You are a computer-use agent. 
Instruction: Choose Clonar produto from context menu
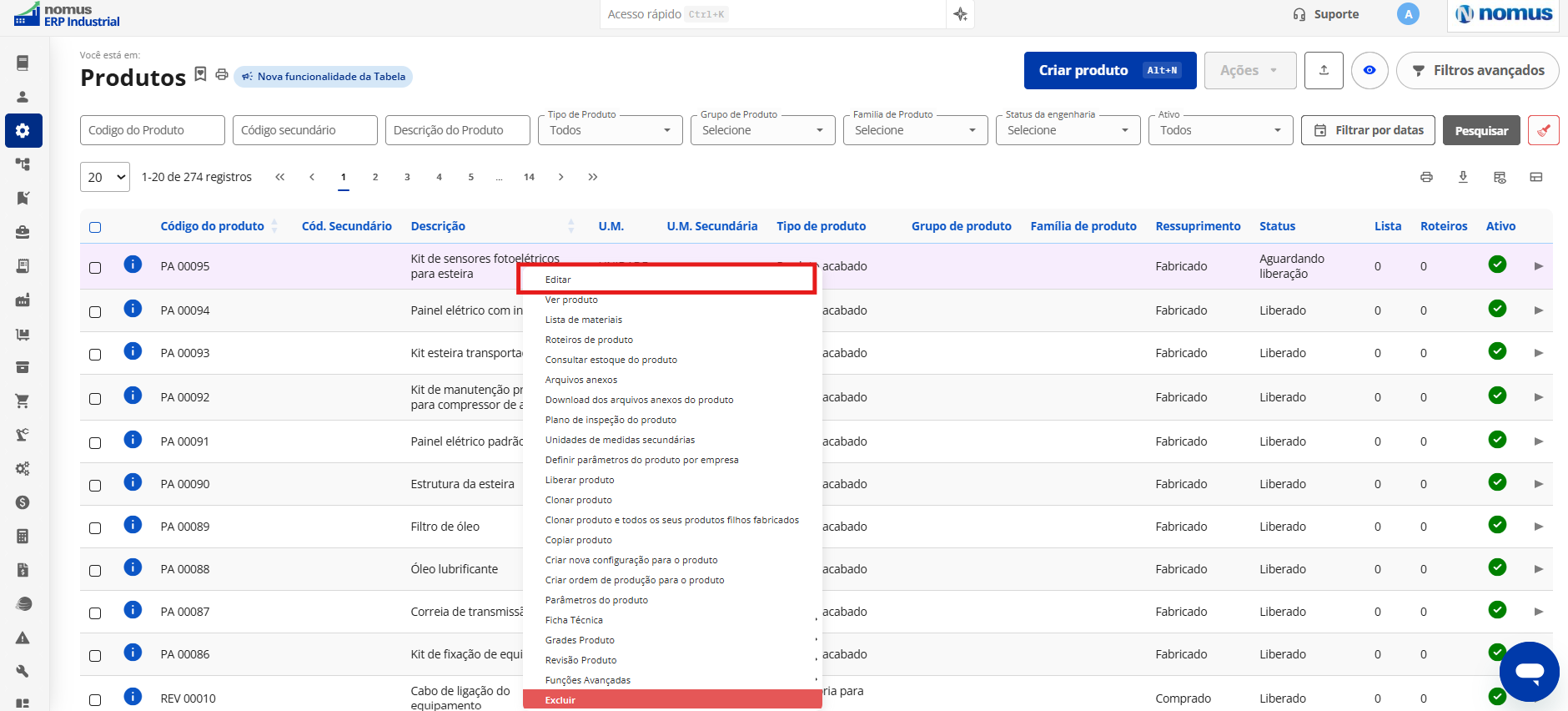(x=579, y=500)
